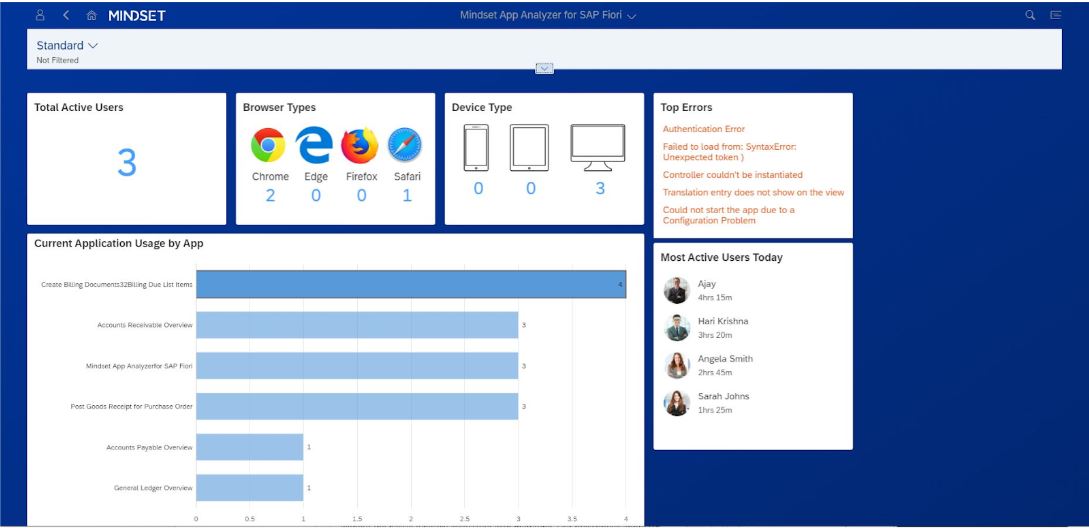Image resolution: width=1089 pixels, height=529 pixels.
Task: Open the home icon in header
Action: (91, 15)
